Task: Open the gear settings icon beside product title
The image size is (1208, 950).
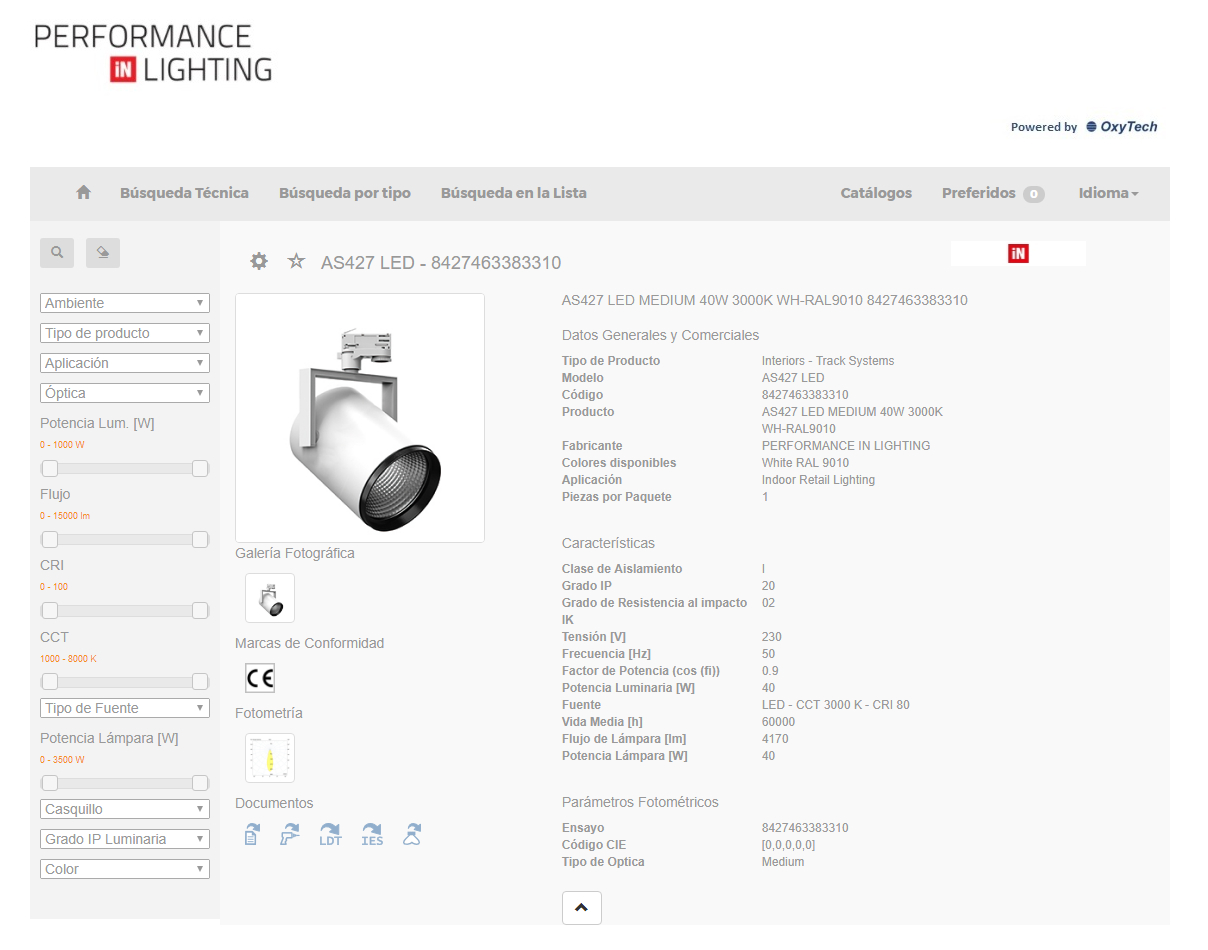Action: [x=259, y=262]
